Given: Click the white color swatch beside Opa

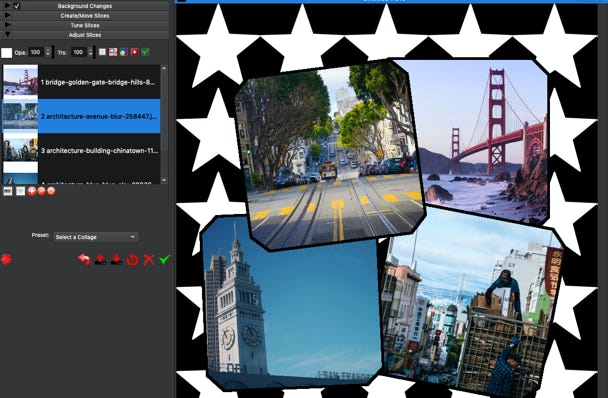Looking at the screenshot, I should 7,53.
